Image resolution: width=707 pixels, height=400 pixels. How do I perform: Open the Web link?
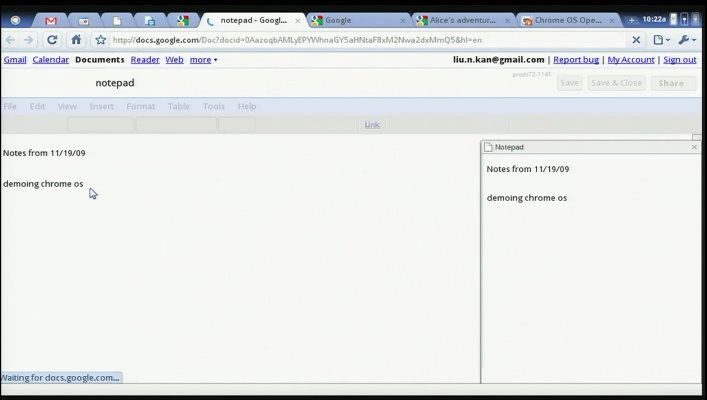[174, 60]
